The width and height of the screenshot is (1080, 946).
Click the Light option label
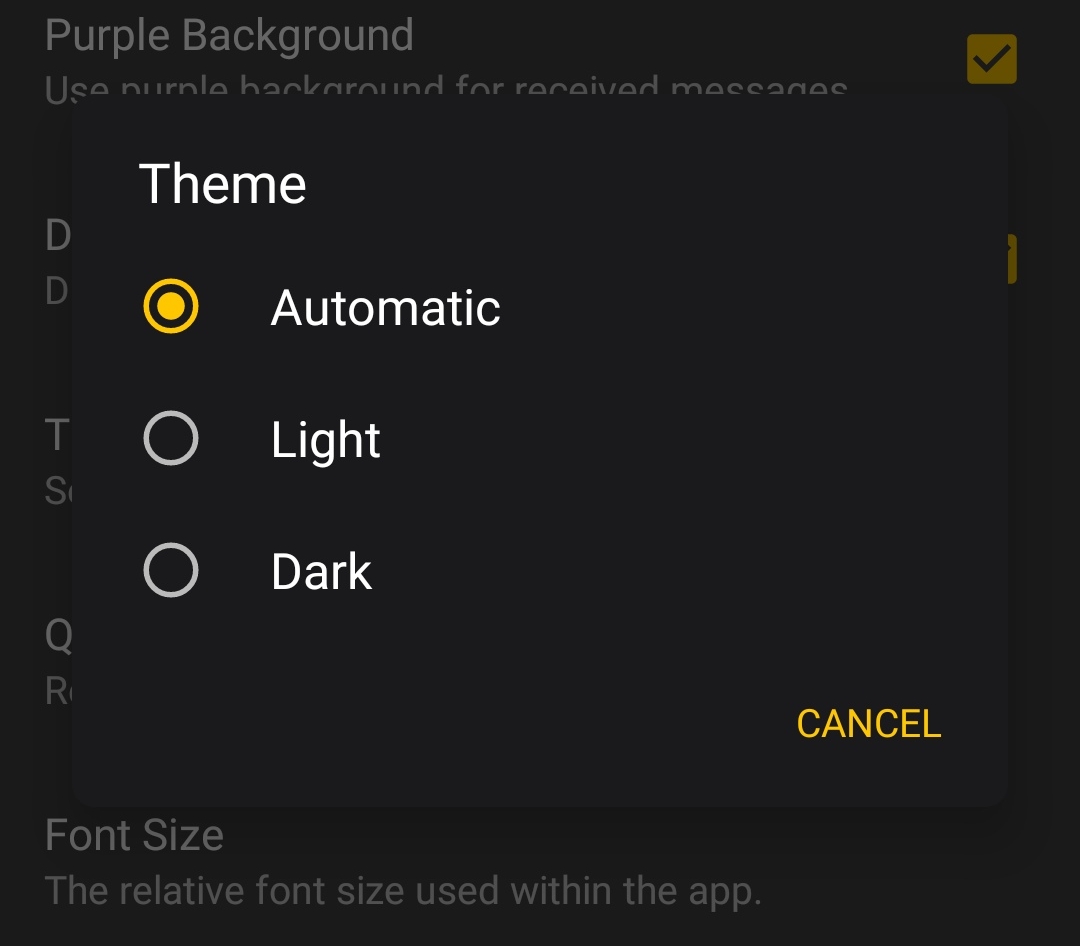coord(326,440)
